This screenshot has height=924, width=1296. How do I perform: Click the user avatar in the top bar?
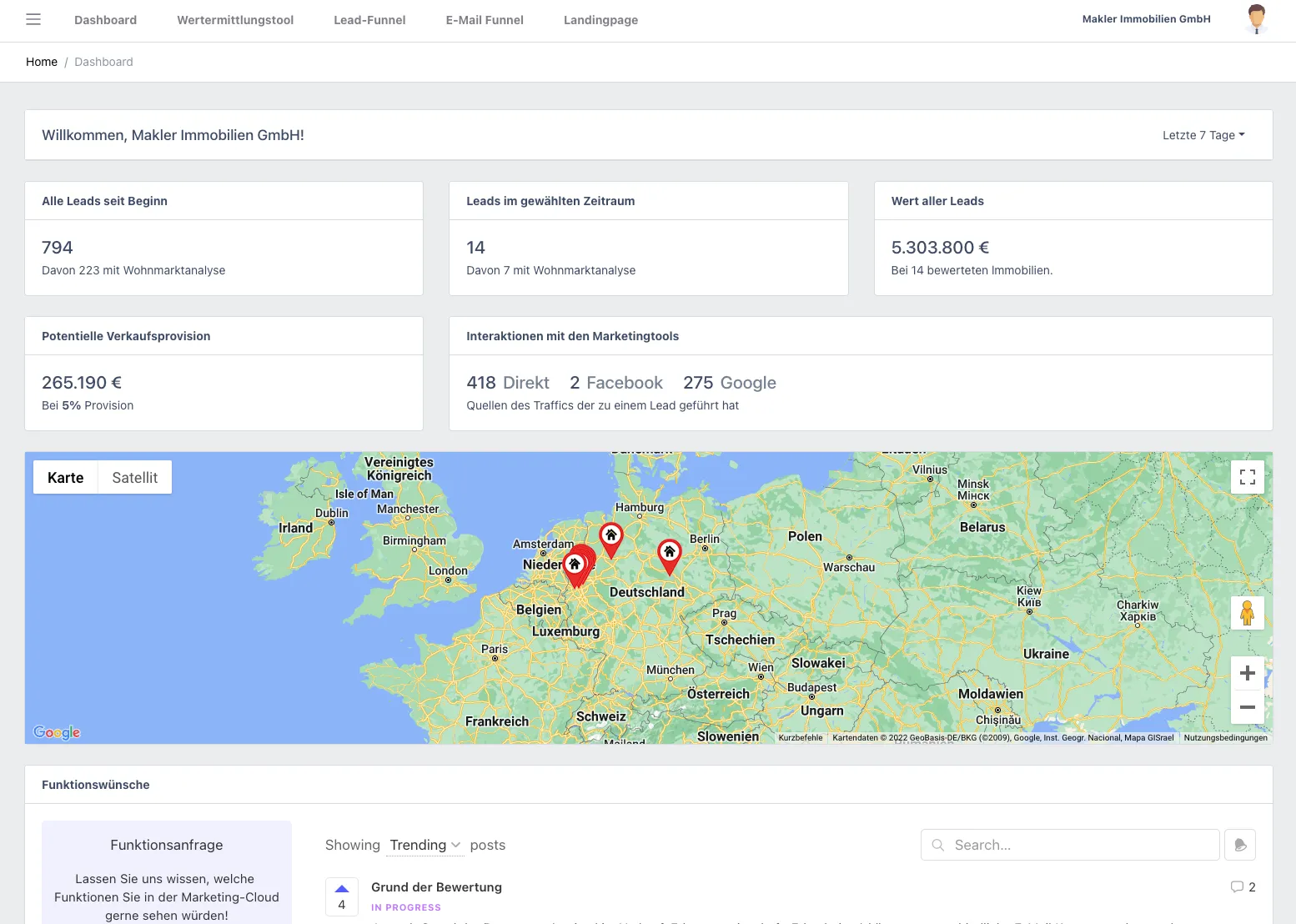click(x=1256, y=18)
